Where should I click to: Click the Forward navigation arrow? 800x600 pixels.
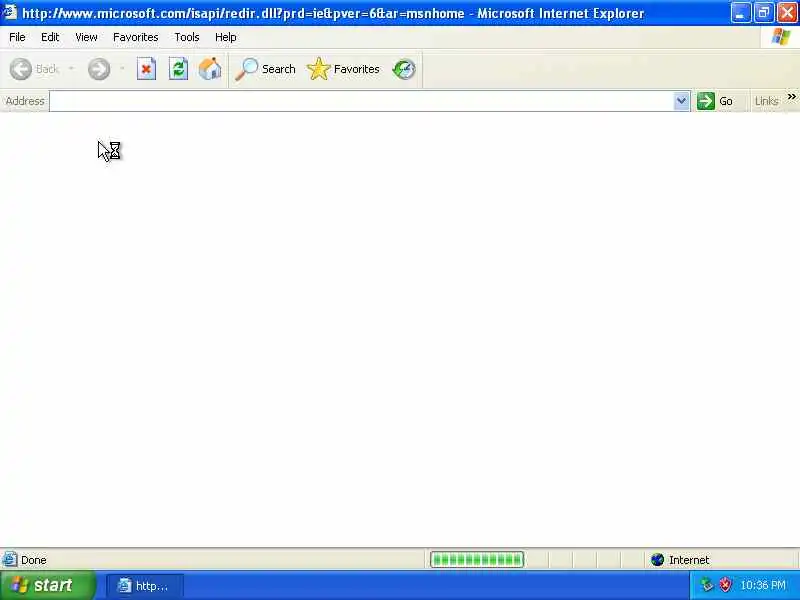[x=99, y=69]
